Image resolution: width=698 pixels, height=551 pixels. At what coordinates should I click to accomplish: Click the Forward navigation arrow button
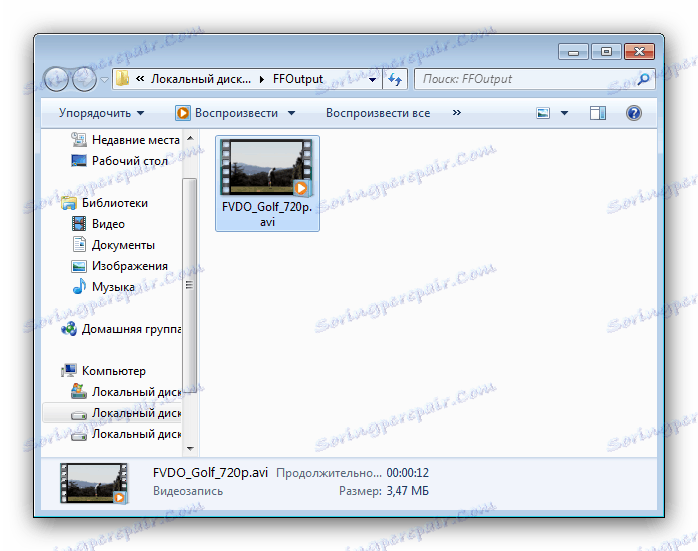point(85,80)
